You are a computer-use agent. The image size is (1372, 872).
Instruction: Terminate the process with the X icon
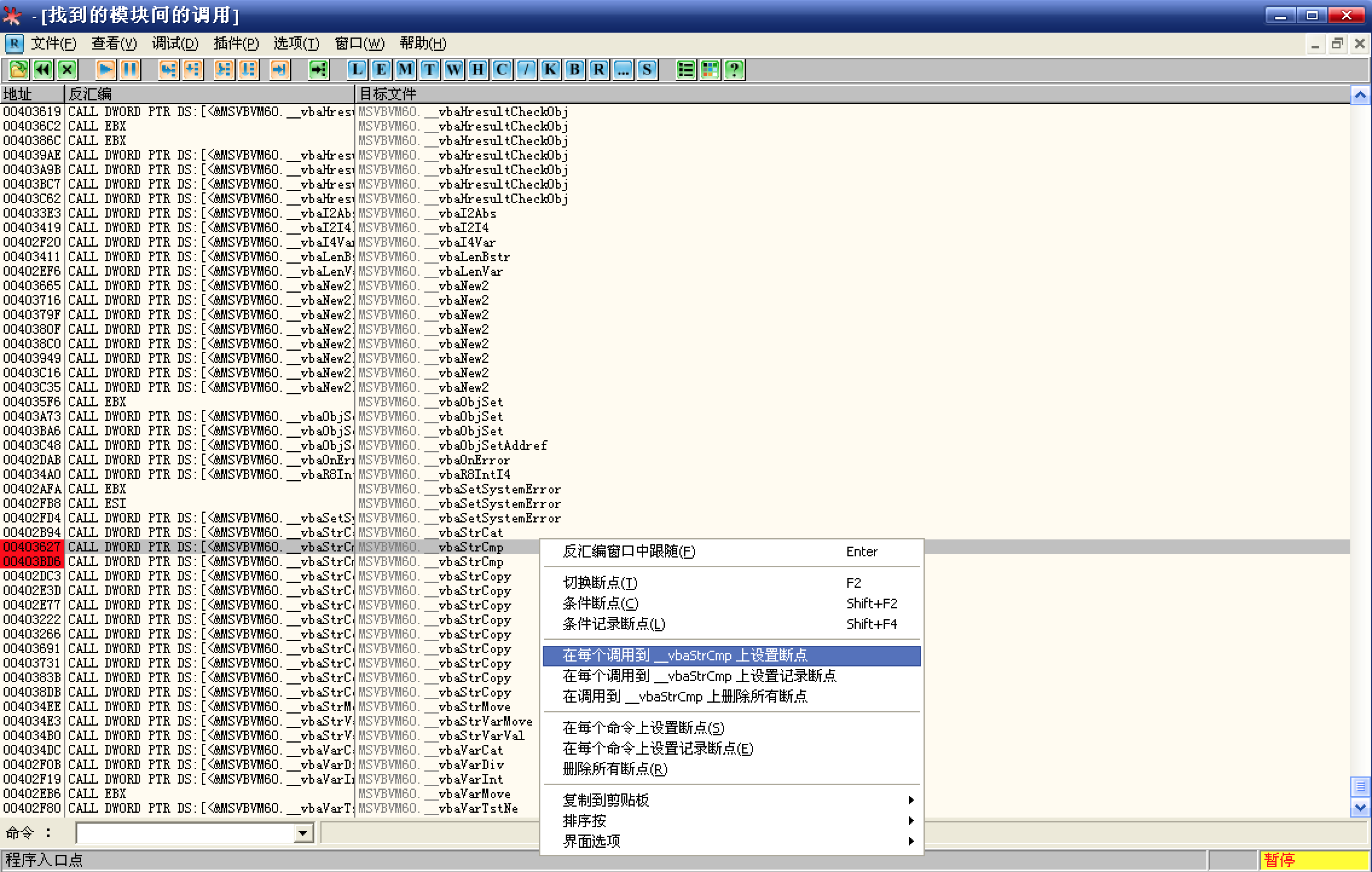coord(66,70)
